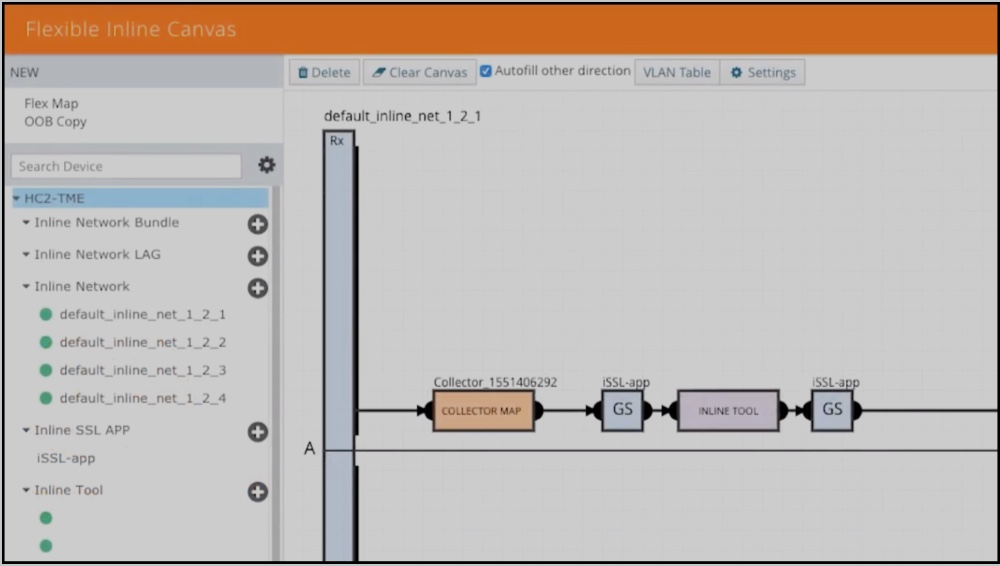Click first green dot under Inline Tool

point(46,518)
